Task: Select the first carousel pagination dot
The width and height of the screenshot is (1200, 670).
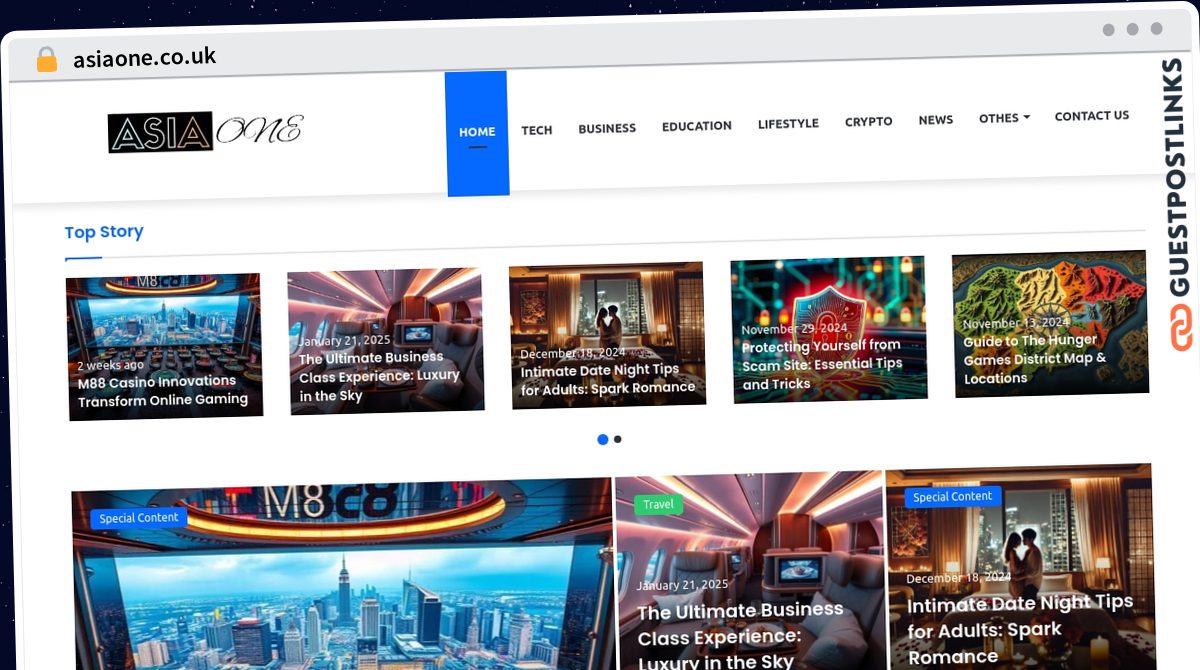Action: pos(602,439)
